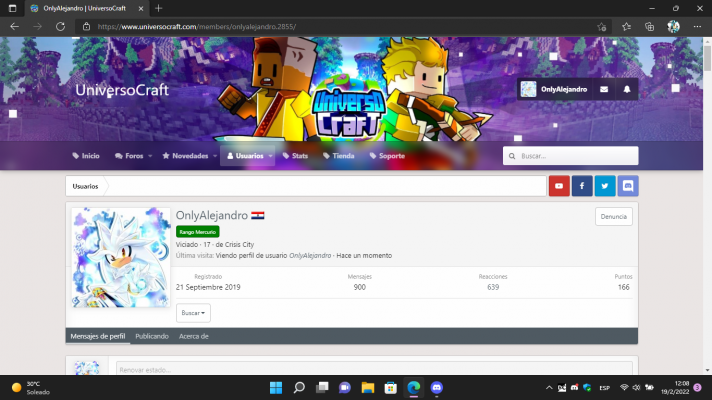Expand the Usuarios navigation dropdown arrow
The image size is (712, 400).
[270, 156]
